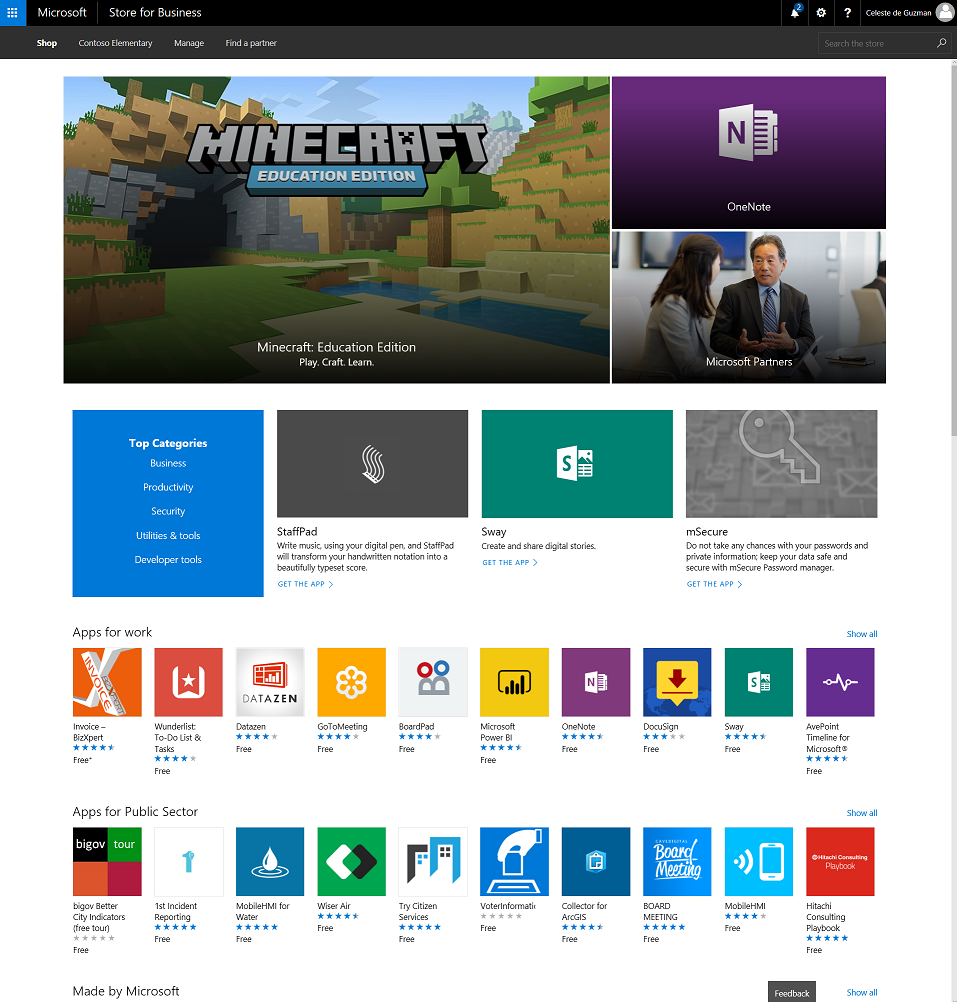
Task: Open the settings gear icon
Action: coord(821,13)
